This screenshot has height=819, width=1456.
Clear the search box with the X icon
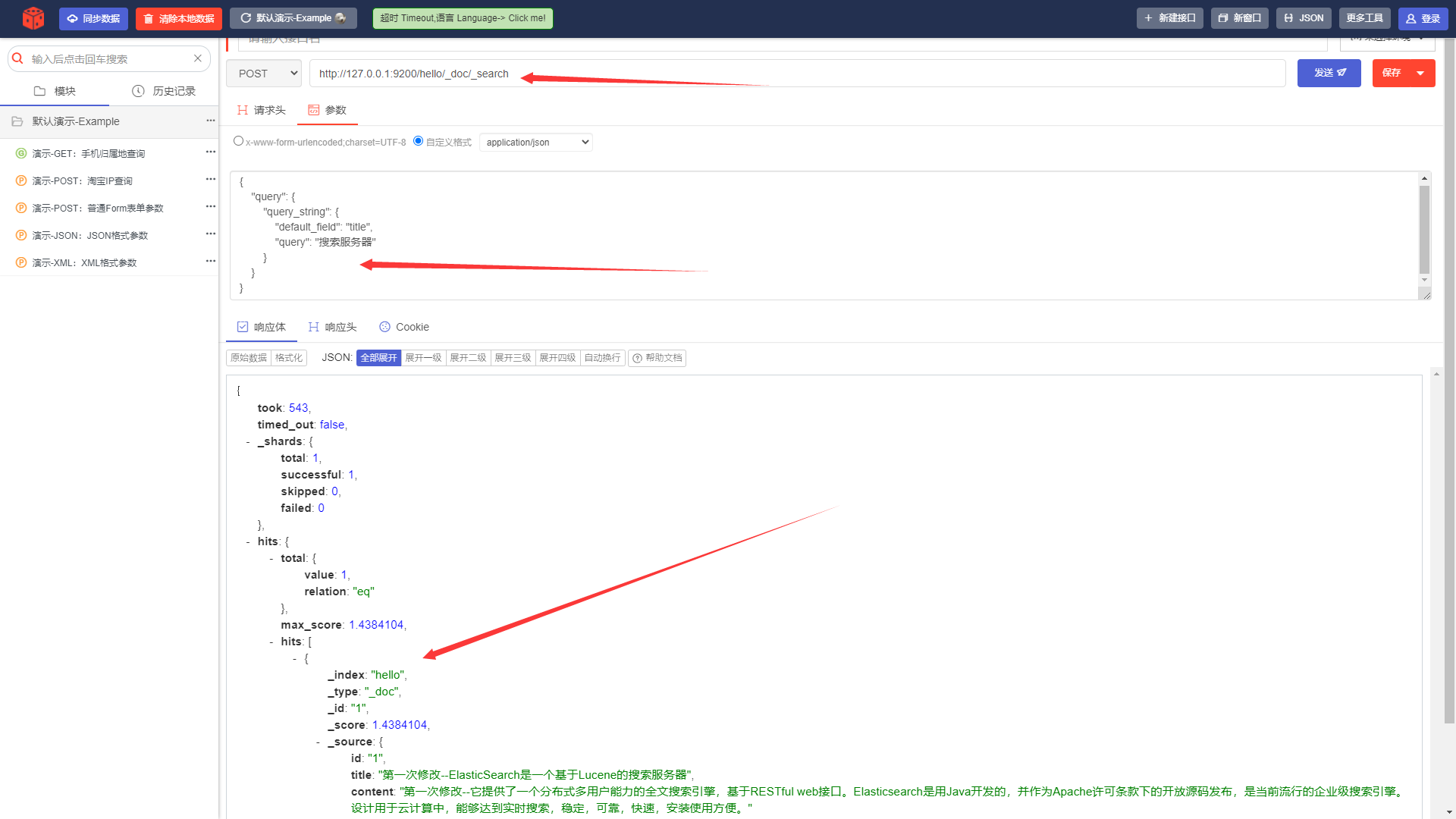point(197,58)
